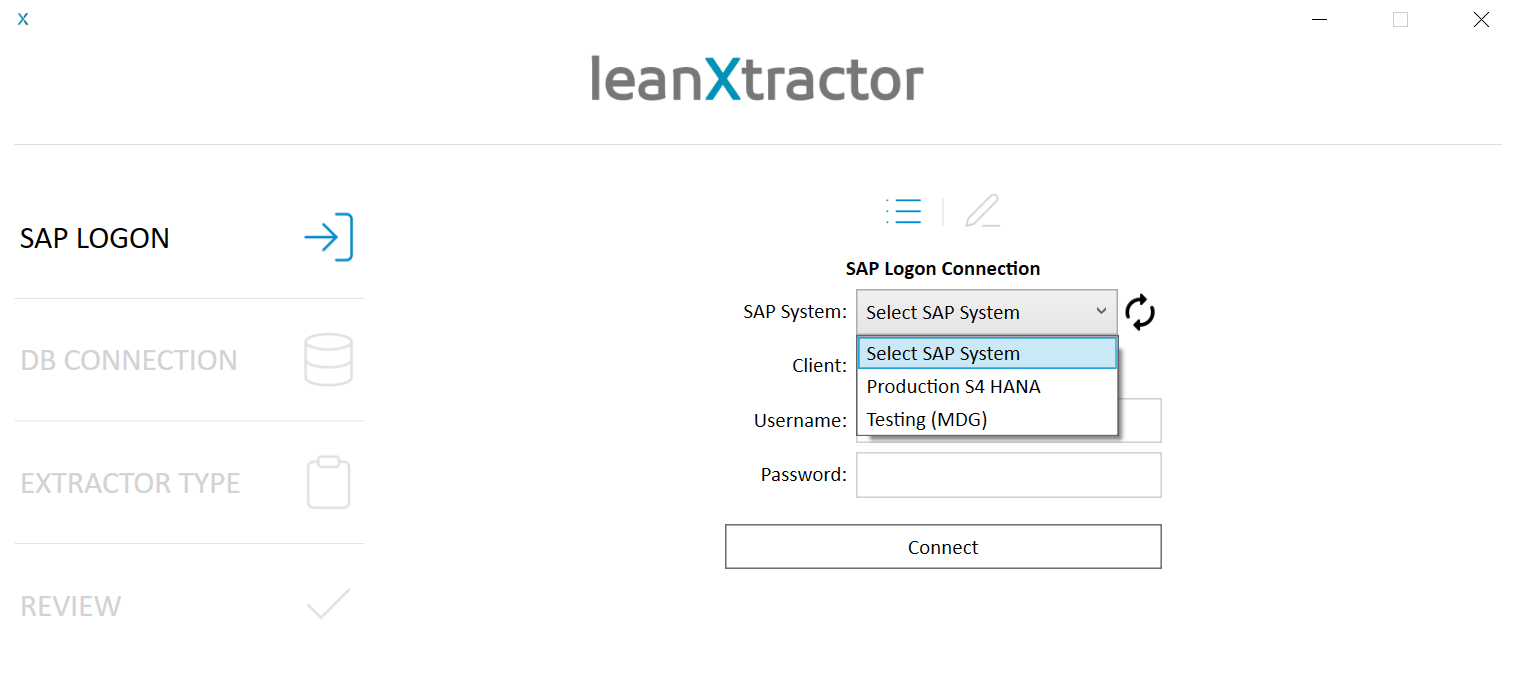Minimize the leanXtractor window
Screen dimensions: 1515x694
[x=1321, y=20]
